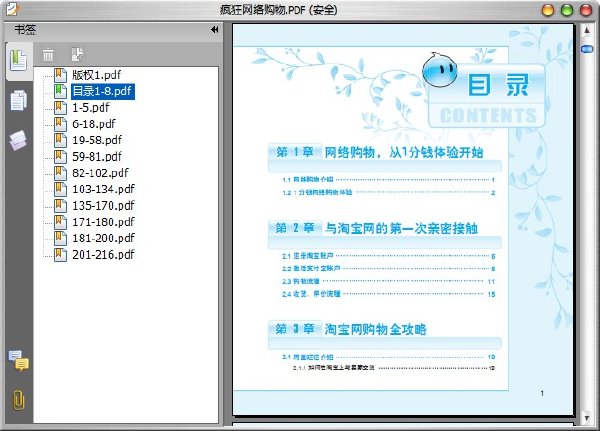Screen dimensions: 600x431
Task: Click the scroll down arrow
Action: (x=587, y=418)
